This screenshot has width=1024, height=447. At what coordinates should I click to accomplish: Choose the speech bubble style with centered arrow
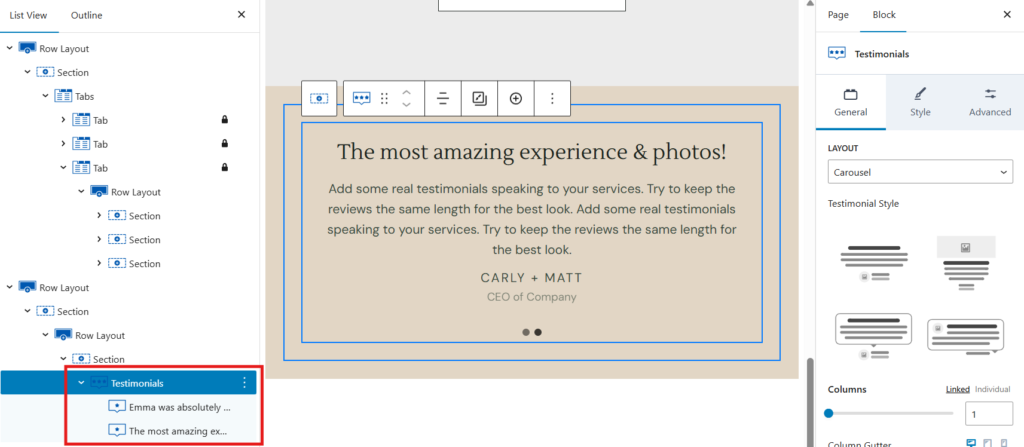[x=873, y=335]
